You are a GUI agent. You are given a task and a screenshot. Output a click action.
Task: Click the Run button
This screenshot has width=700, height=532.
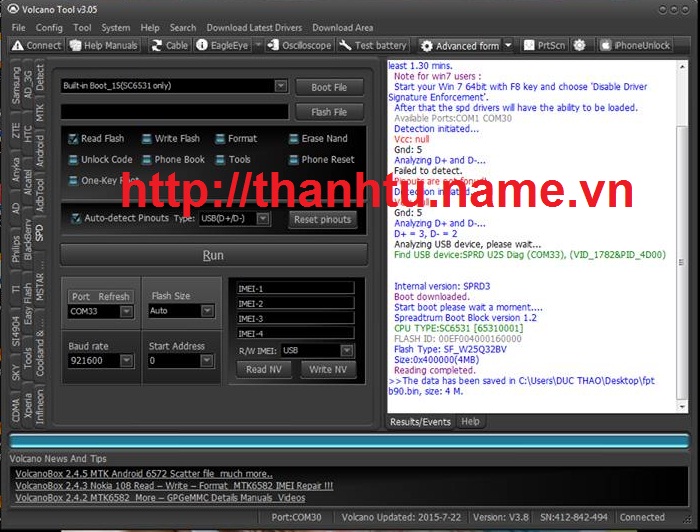(213, 255)
